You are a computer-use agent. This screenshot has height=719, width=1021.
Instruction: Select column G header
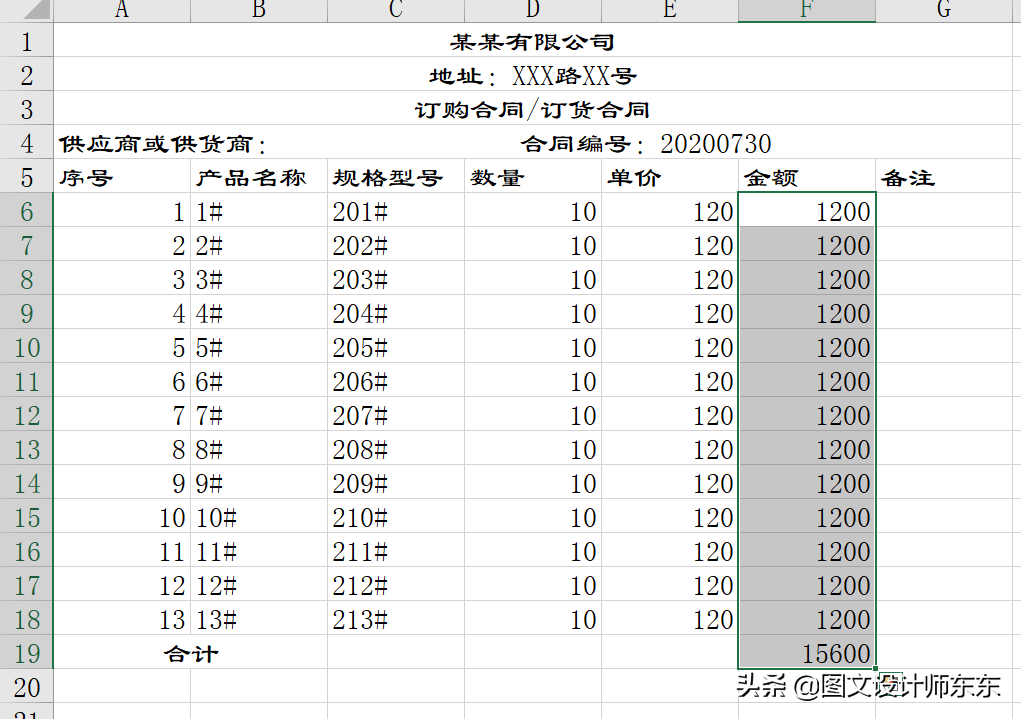pos(944,10)
